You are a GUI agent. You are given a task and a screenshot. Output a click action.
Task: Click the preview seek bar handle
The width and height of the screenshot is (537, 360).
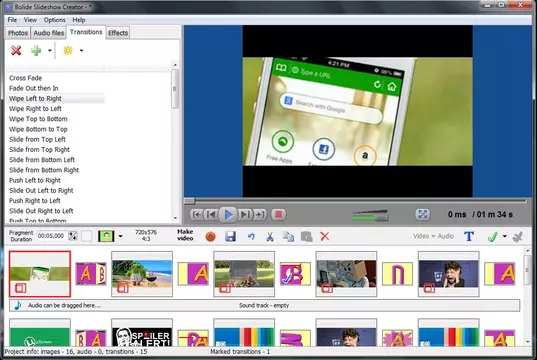(189, 201)
